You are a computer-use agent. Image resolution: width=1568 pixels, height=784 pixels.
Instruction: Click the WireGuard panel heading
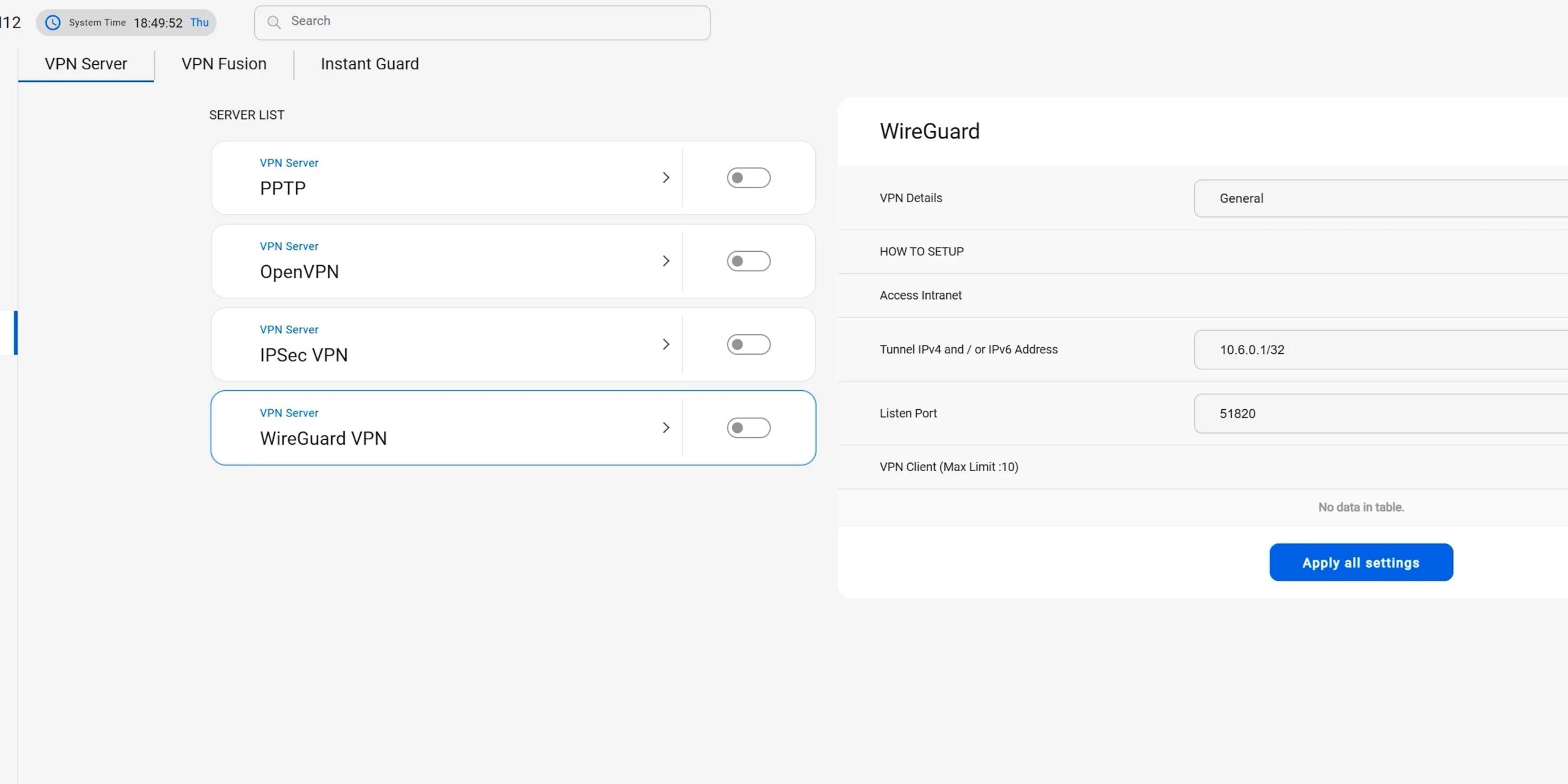point(930,131)
